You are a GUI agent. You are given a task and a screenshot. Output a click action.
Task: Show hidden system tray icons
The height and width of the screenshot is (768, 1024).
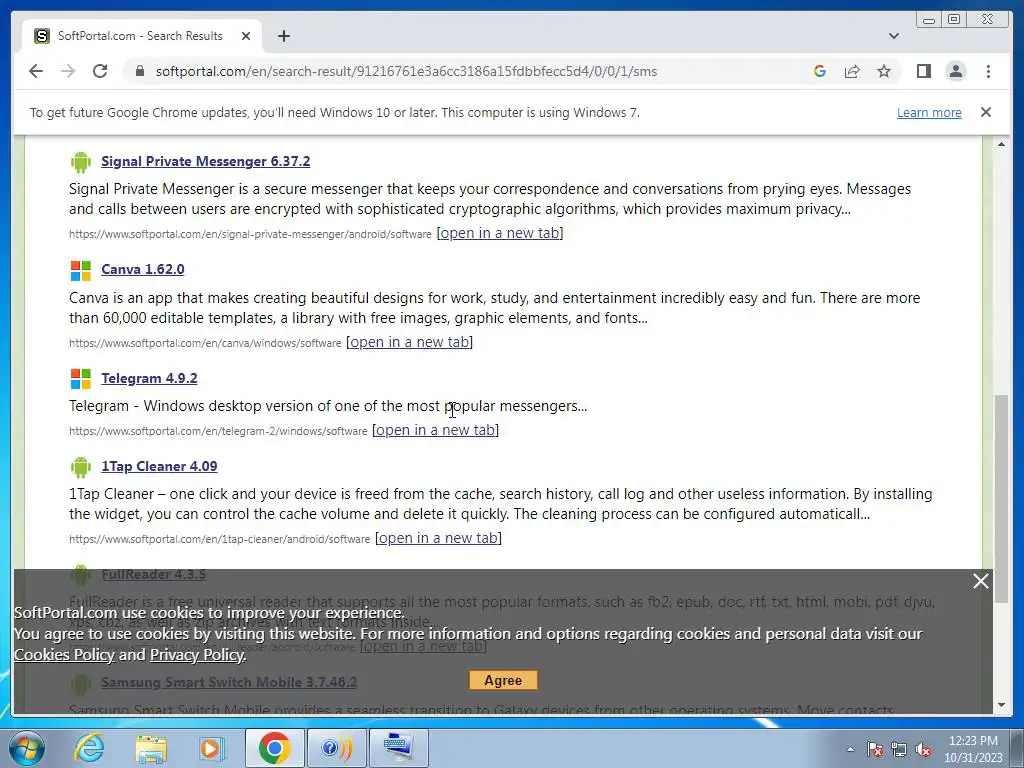[850, 749]
